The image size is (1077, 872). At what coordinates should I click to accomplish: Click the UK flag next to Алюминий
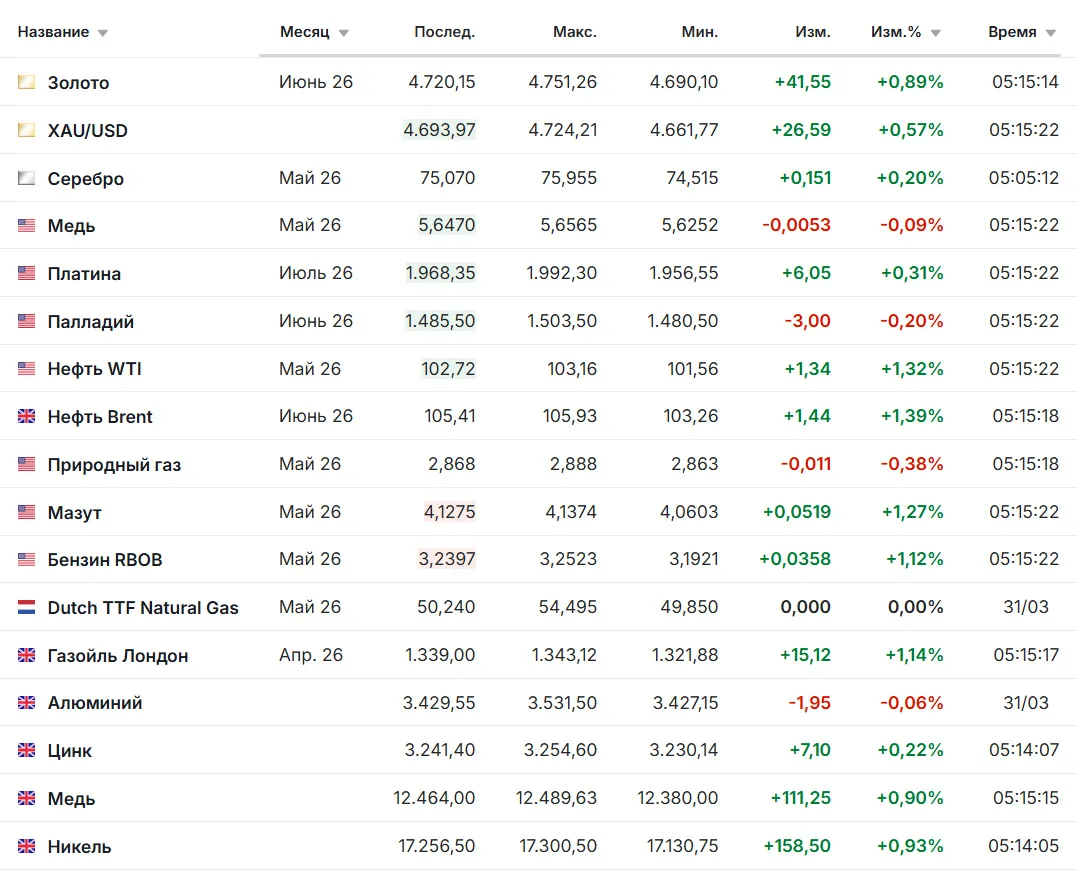[26, 702]
